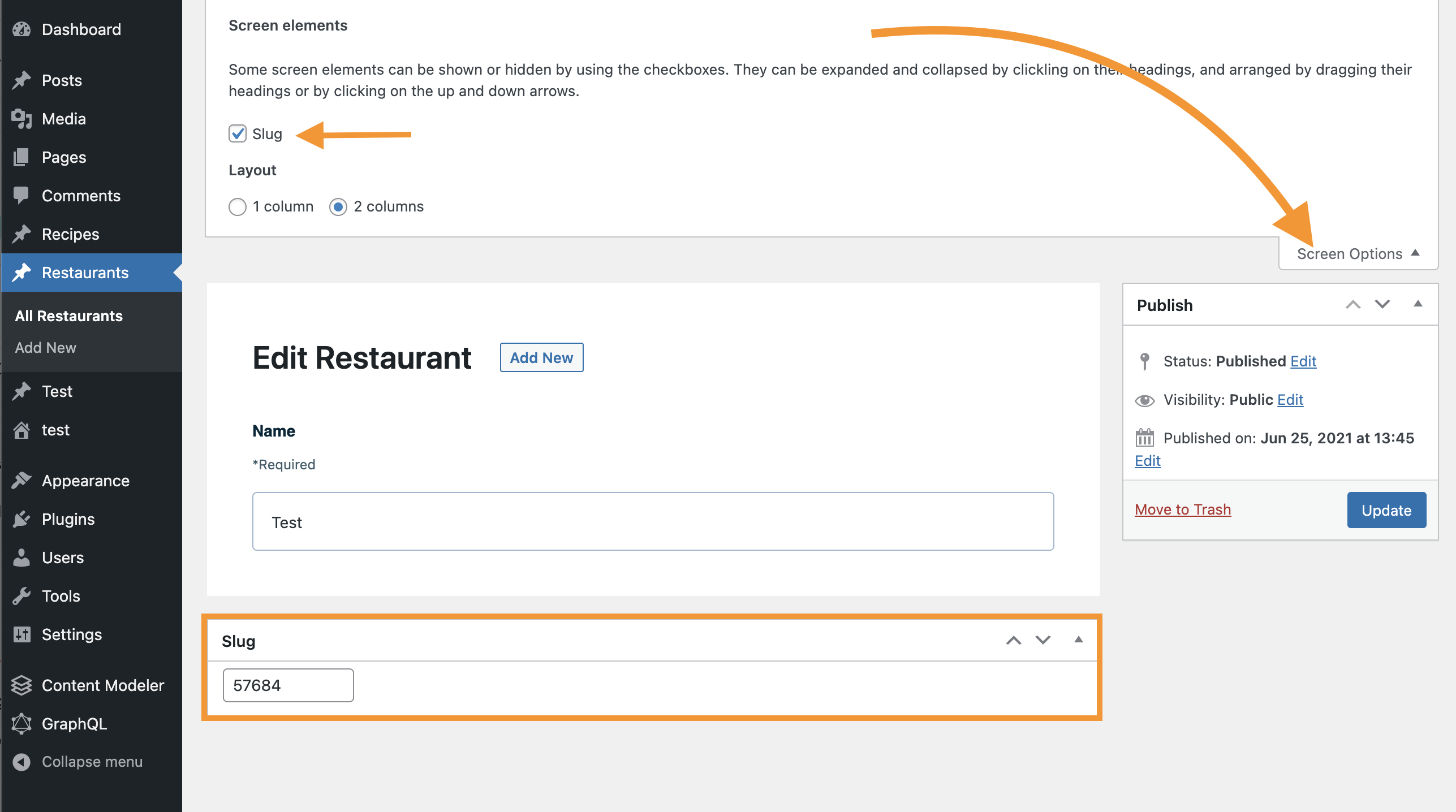Select the 2 columns layout radio

pyautogui.click(x=338, y=207)
